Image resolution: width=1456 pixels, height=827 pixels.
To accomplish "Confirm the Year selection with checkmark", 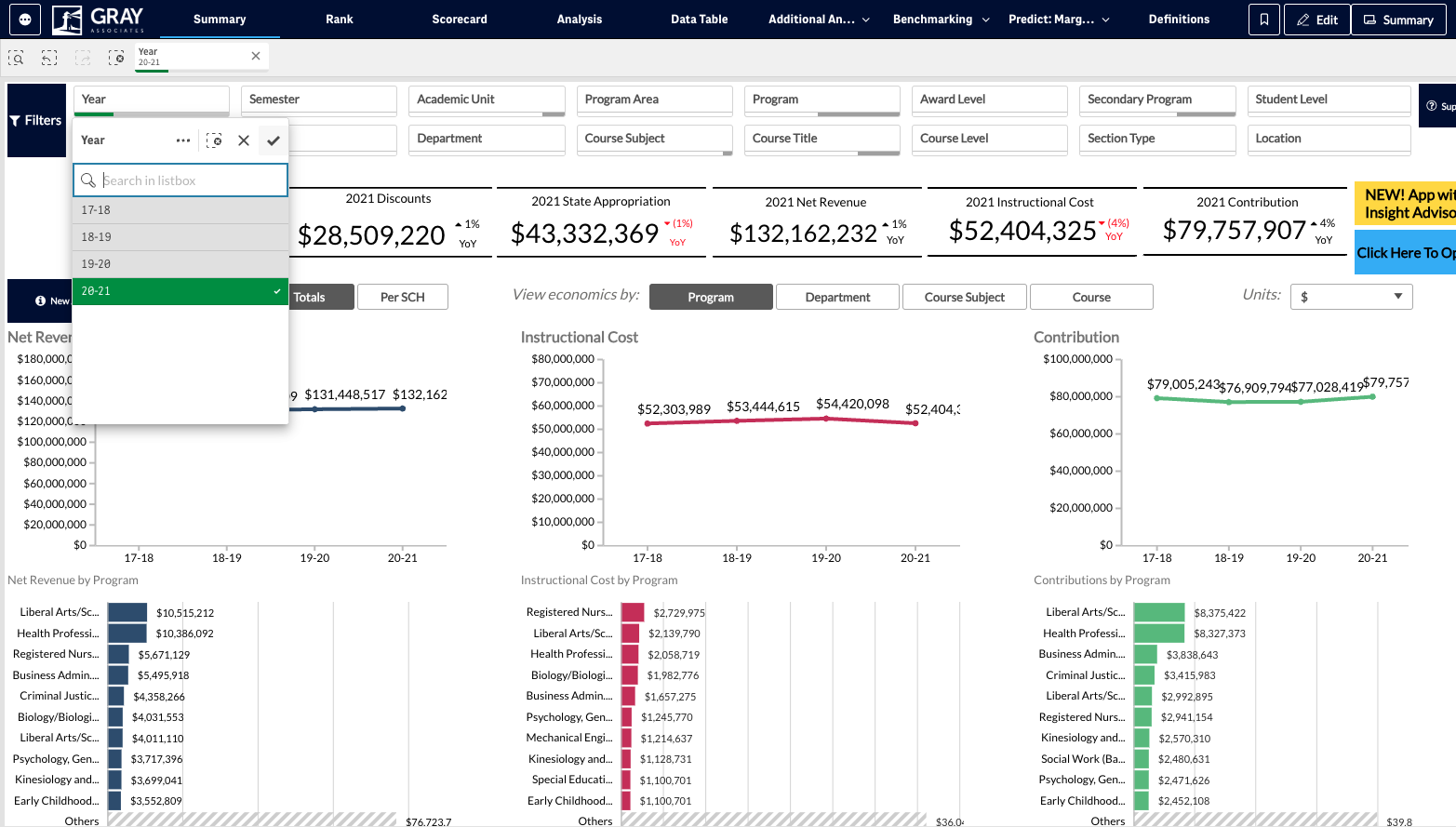I will (x=274, y=140).
